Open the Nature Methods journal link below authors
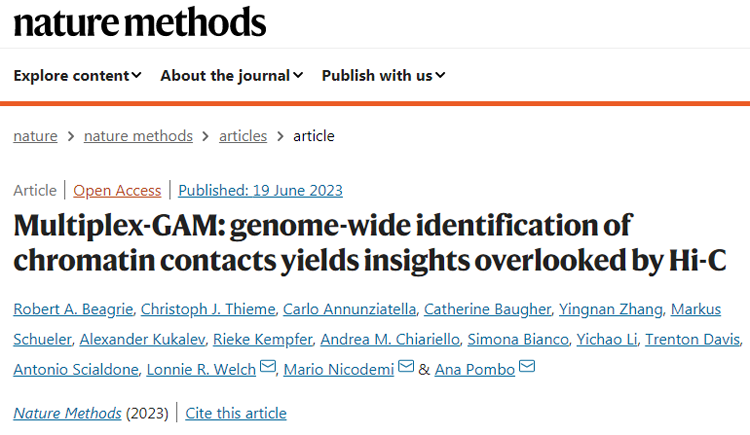The image size is (750, 435). [x=67, y=413]
